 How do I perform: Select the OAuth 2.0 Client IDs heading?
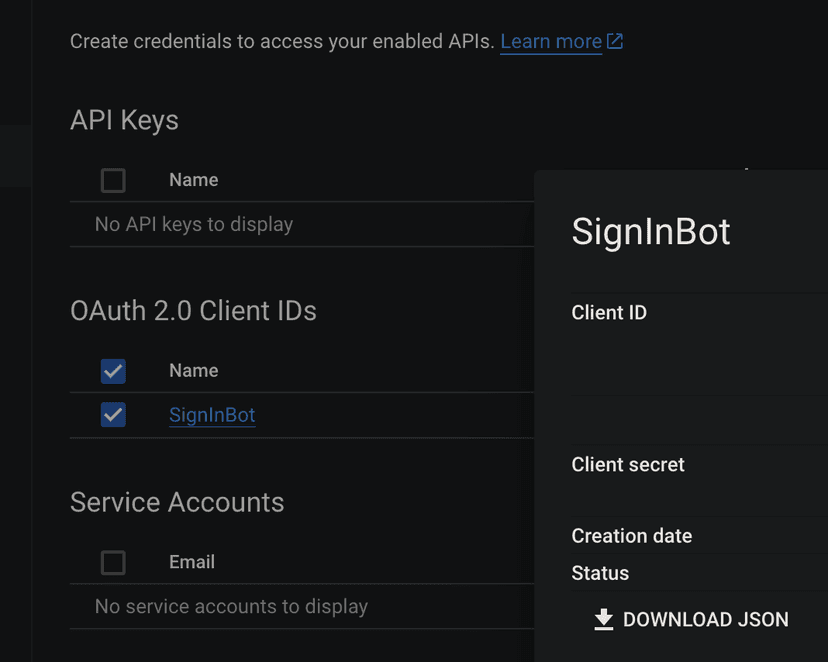[x=193, y=311]
